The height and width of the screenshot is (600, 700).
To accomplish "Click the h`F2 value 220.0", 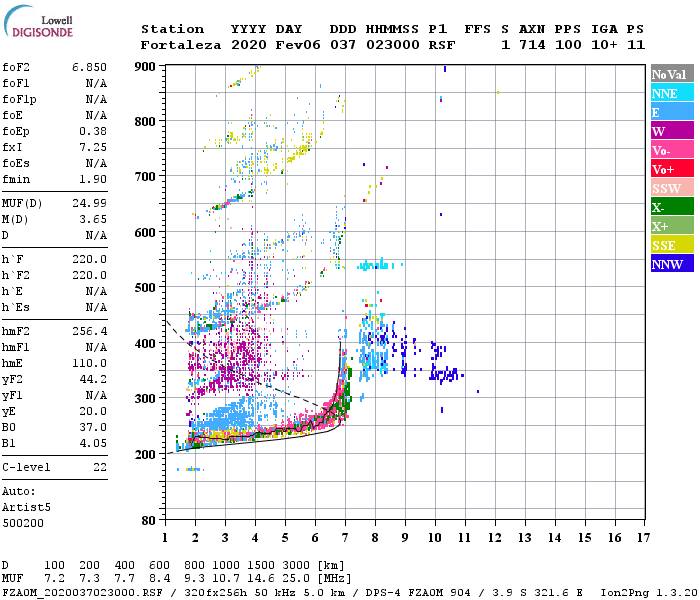I will pos(89,275).
